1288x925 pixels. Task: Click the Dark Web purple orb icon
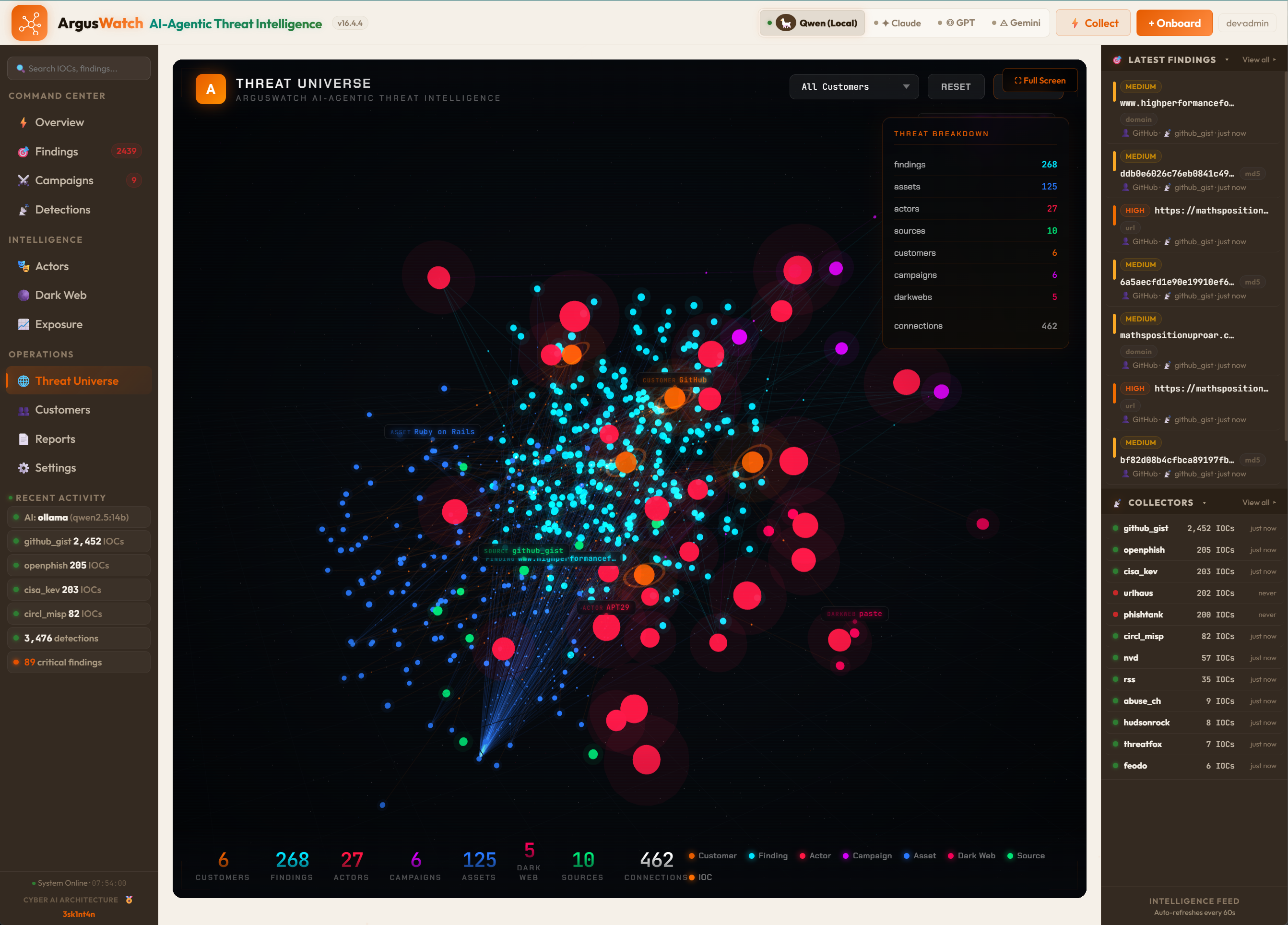pyautogui.click(x=24, y=295)
